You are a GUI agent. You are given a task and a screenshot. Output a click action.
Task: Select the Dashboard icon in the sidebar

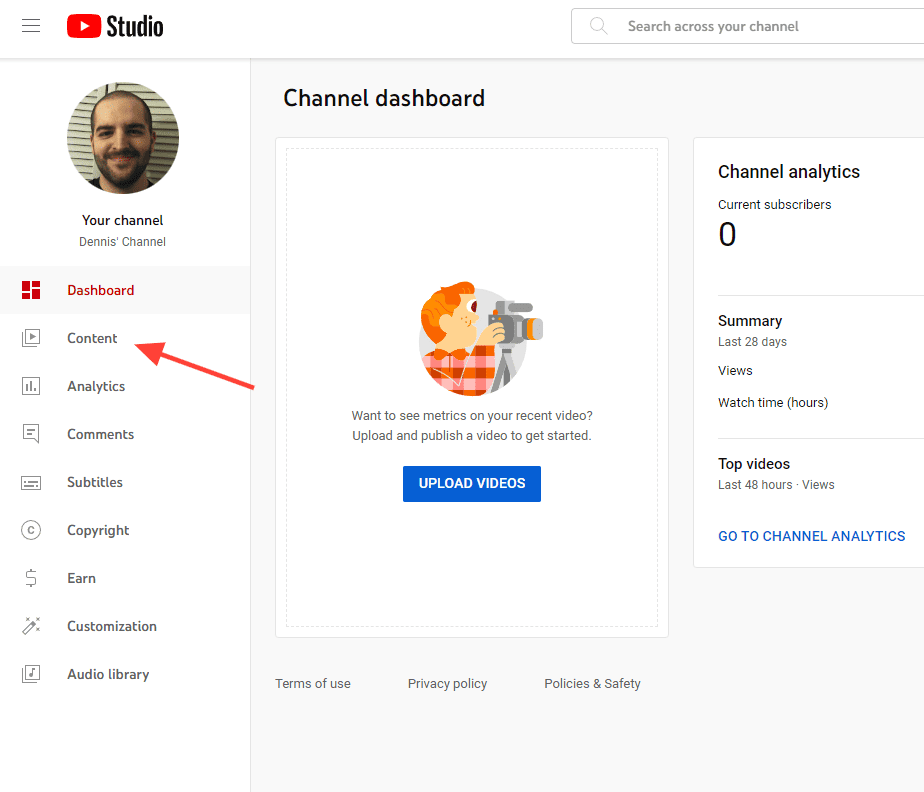[x=31, y=290]
